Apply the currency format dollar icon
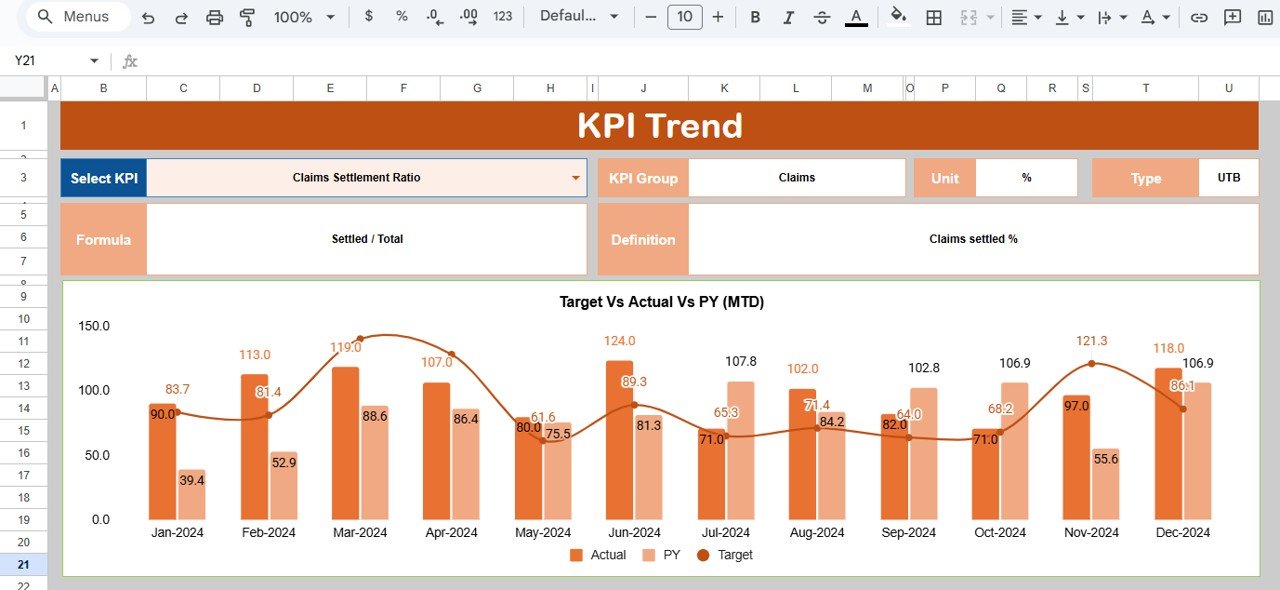1280x590 pixels. (x=369, y=17)
